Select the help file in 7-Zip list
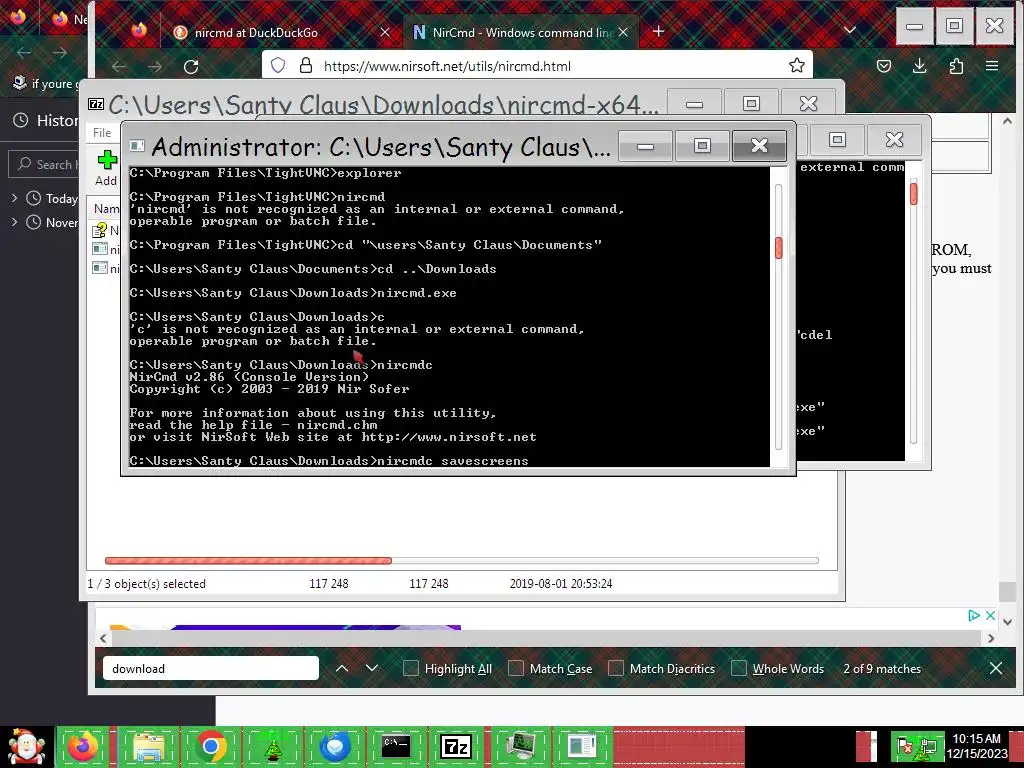This screenshot has width=1024, height=768. tap(106, 230)
